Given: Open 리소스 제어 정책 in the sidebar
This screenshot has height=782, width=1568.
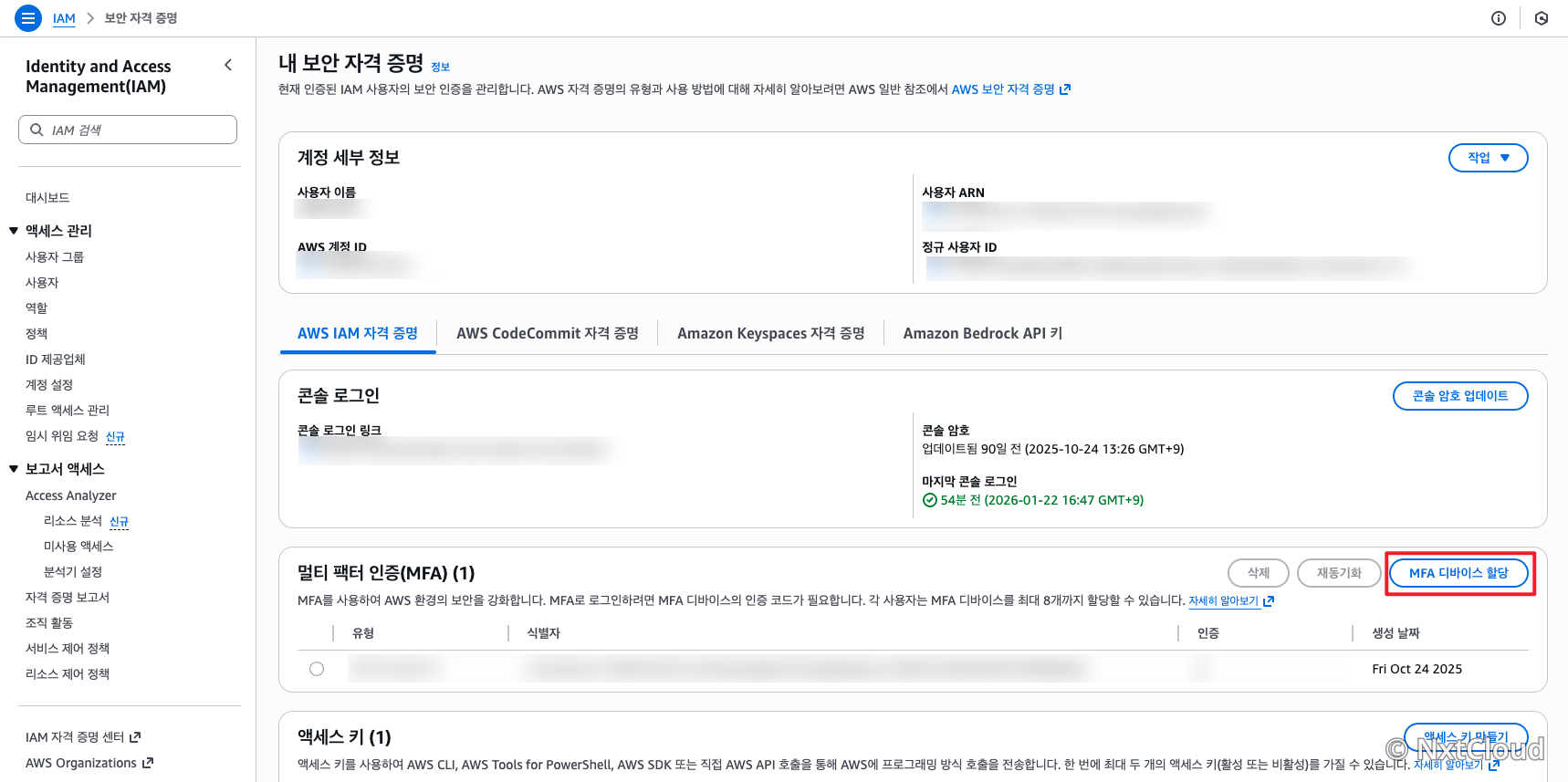Looking at the screenshot, I should (68, 674).
